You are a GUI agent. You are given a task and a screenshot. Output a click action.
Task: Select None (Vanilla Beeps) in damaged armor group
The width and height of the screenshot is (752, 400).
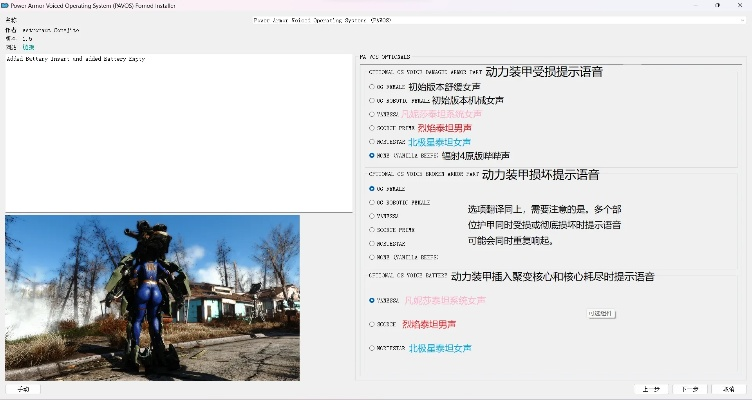coord(372,156)
